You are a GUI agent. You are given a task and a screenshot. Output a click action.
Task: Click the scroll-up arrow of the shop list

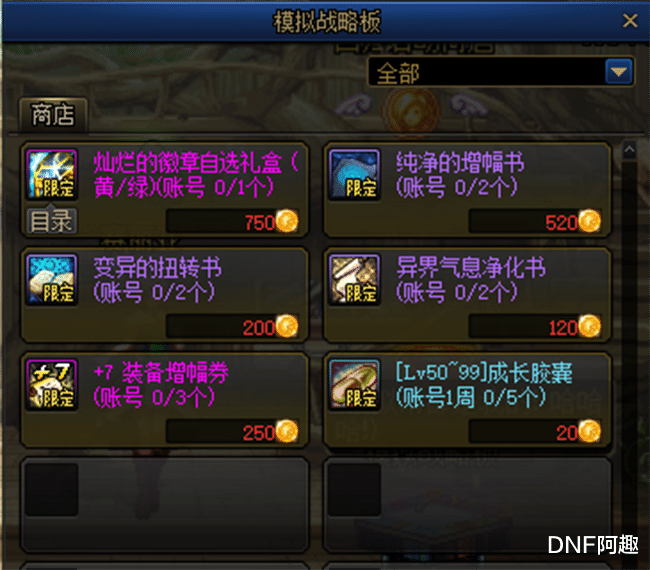click(x=629, y=150)
